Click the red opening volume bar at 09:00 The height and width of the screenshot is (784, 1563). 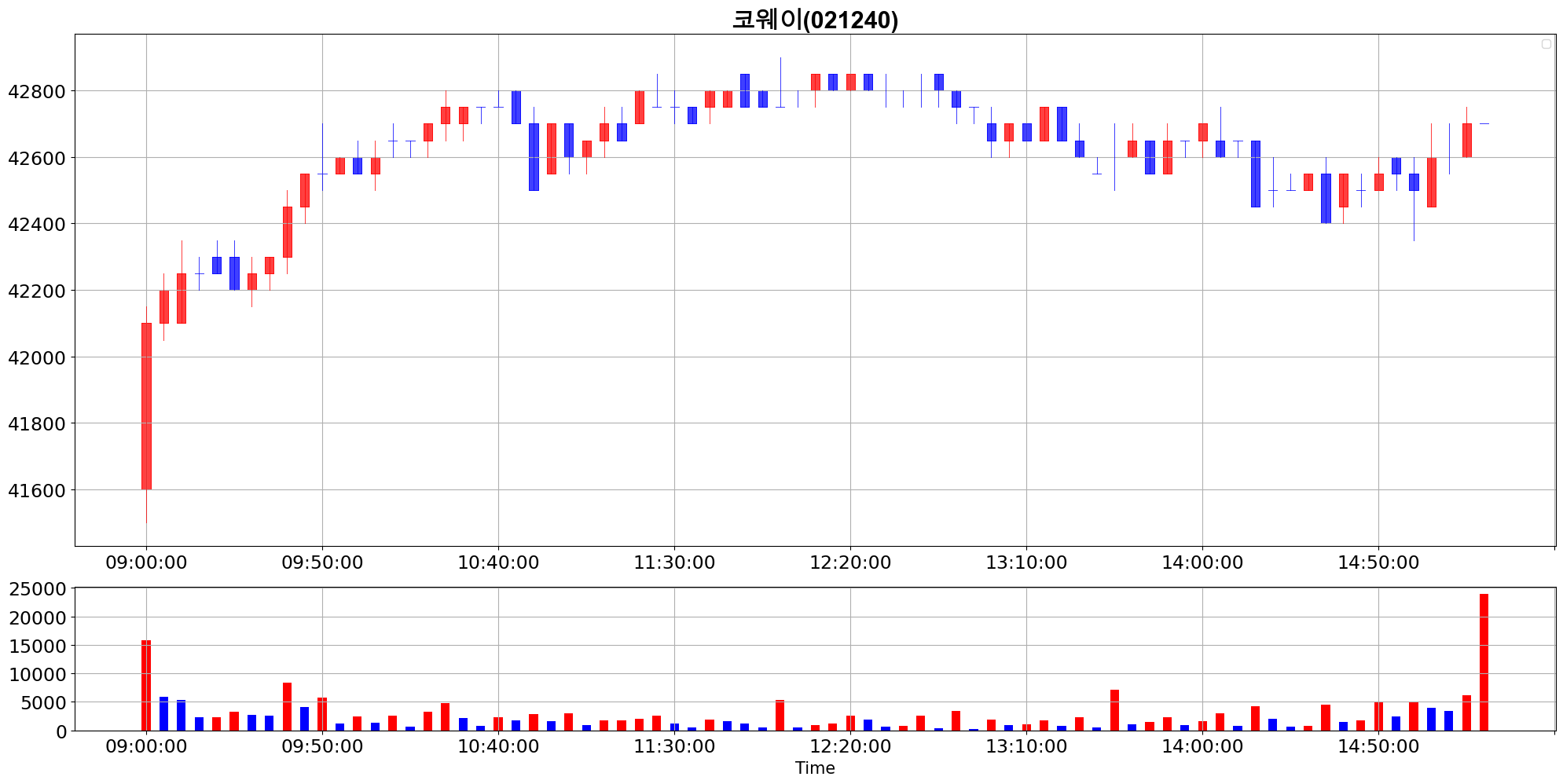pos(146,685)
